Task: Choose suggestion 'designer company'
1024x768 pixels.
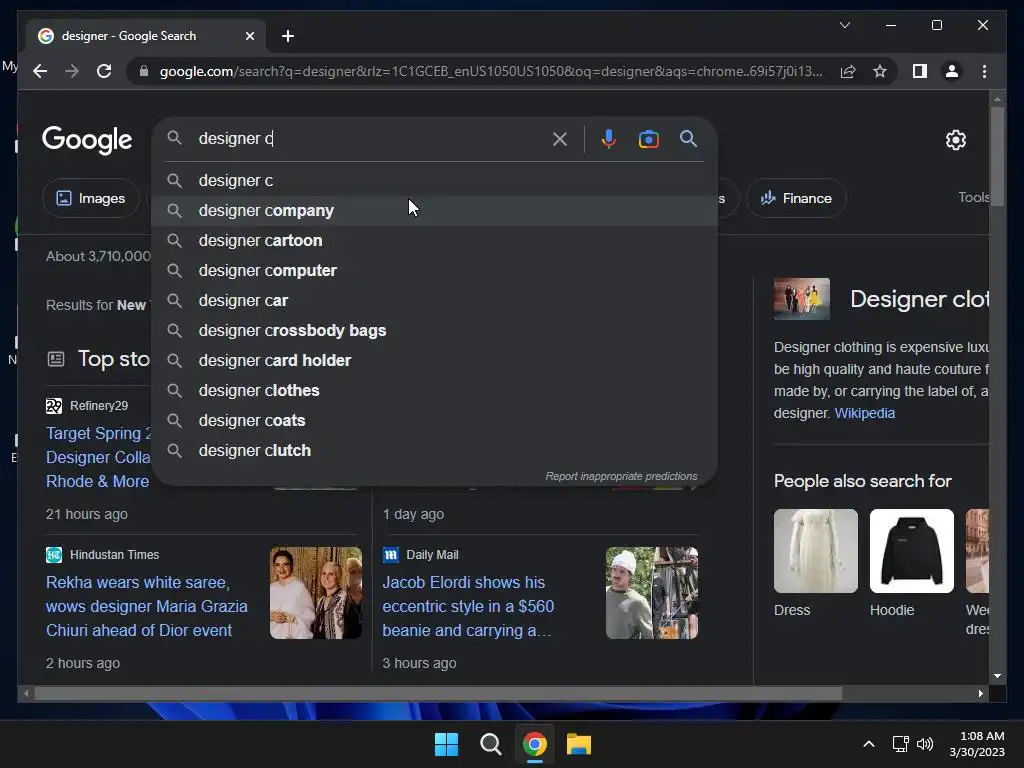Action: (x=434, y=210)
